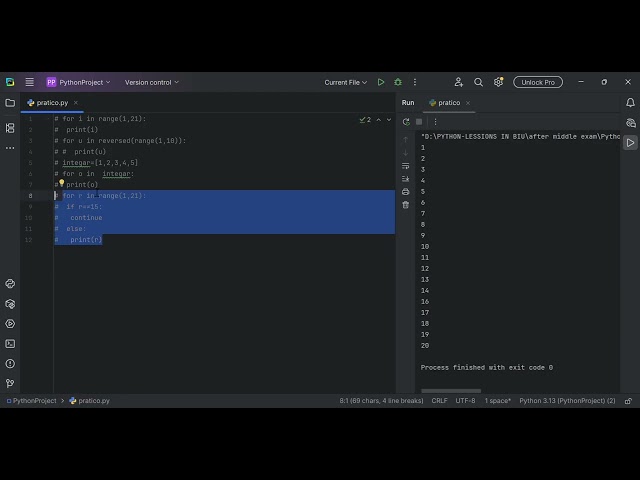Click the PyCharm logo icon
The image size is (640, 480).
pyautogui.click(x=10, y=82)
